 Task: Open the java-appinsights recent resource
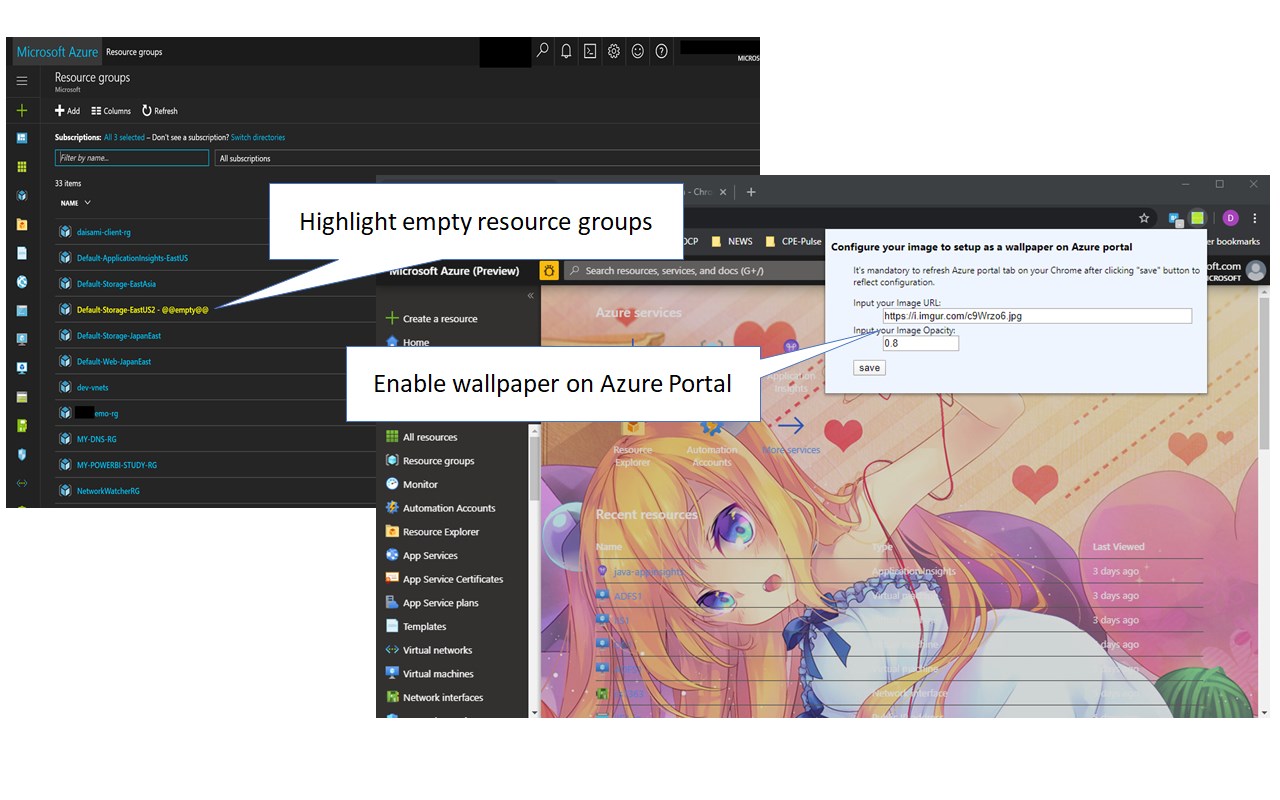click(649, 571)
